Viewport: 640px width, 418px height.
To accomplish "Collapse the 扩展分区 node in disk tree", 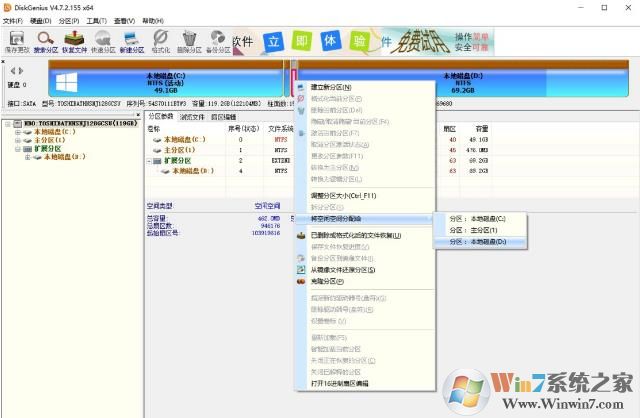I will click(17, 150).
